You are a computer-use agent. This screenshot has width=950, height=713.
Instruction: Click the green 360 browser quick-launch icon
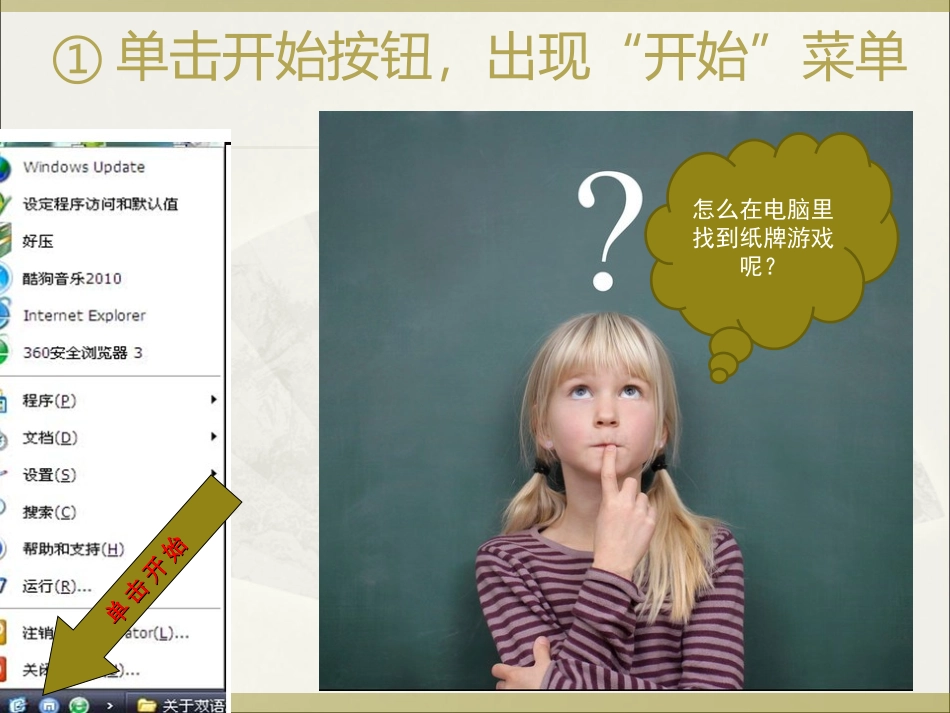(79, 705)
